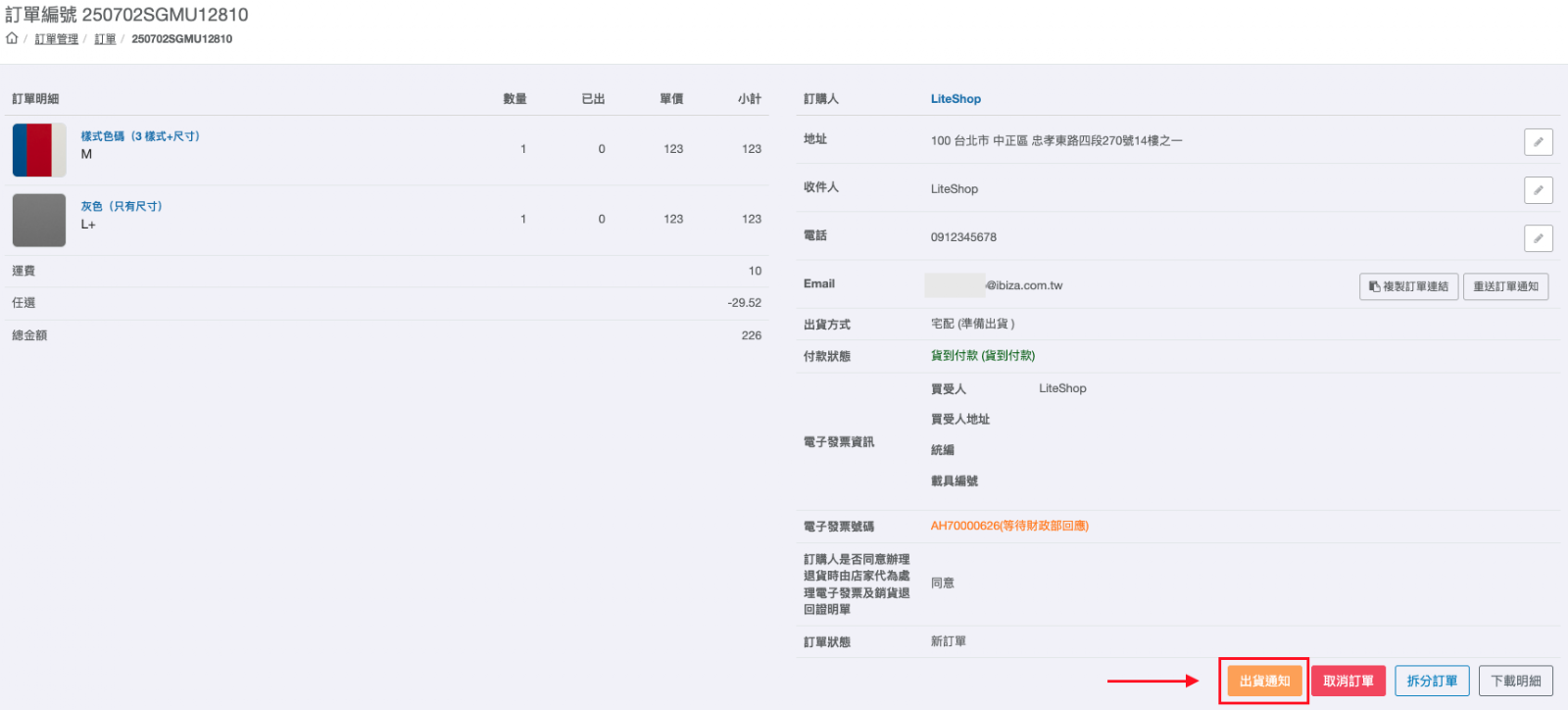Click the email @ibiza.com.tw text

click(1024, 285)
